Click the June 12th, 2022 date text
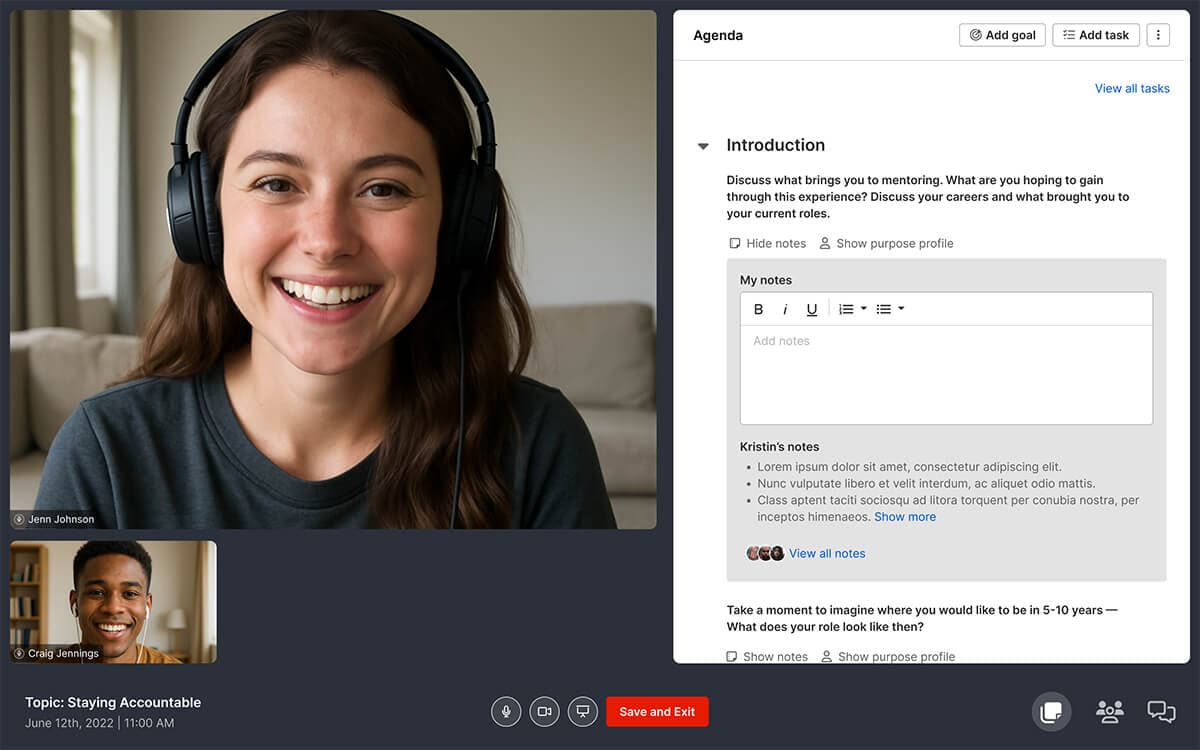 click(x=68, y=723)
